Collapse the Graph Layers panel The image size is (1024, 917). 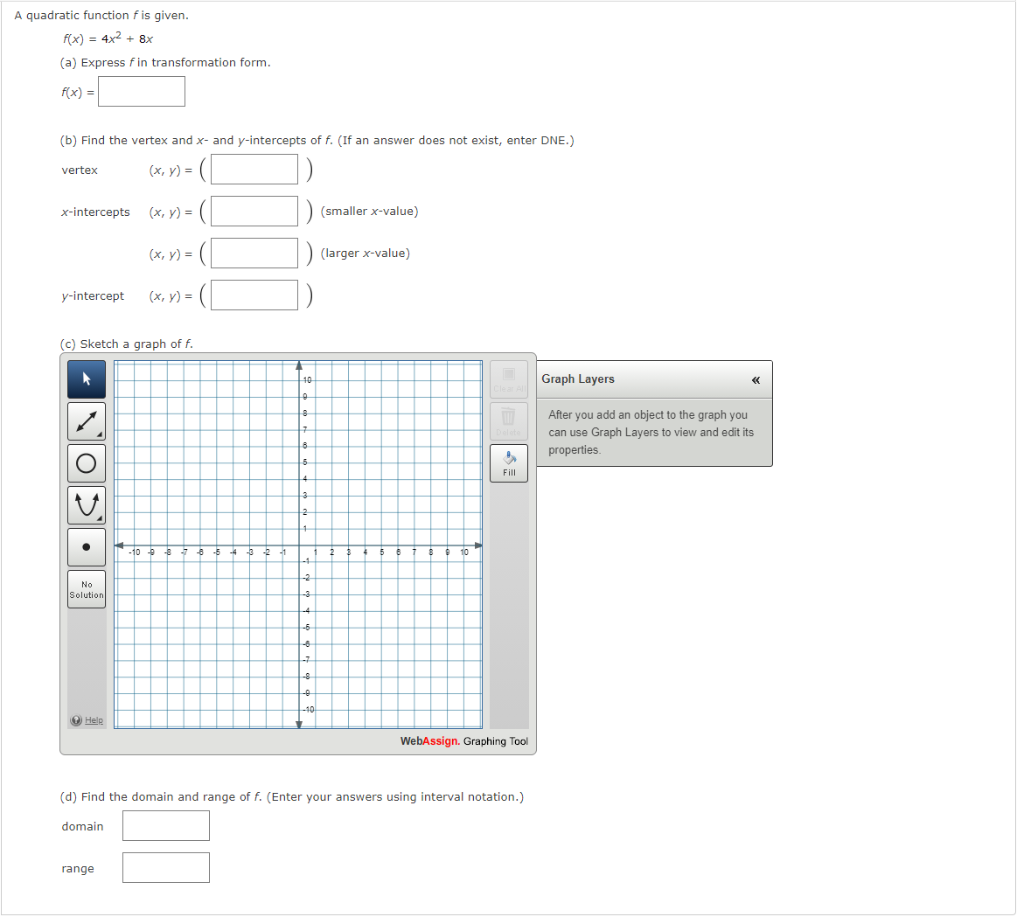click(x=757, y=379)
